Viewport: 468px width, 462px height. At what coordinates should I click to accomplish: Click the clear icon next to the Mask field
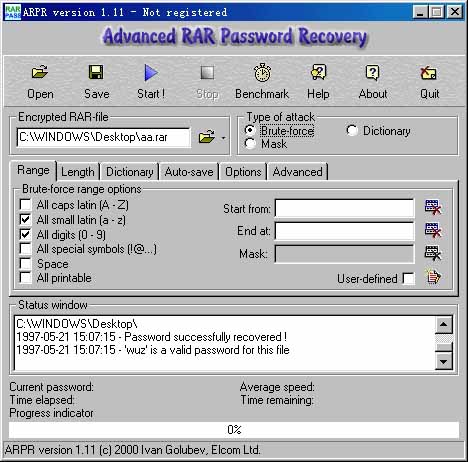[433, 253]
